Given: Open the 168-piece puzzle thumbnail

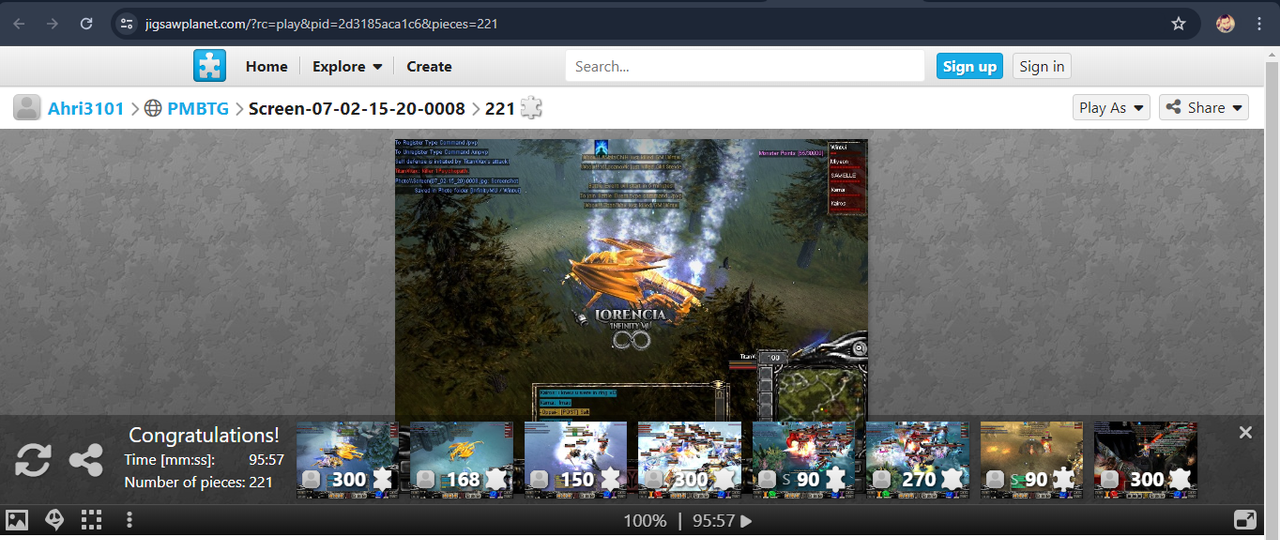Looking at the screenshot, I should [461, 460].
